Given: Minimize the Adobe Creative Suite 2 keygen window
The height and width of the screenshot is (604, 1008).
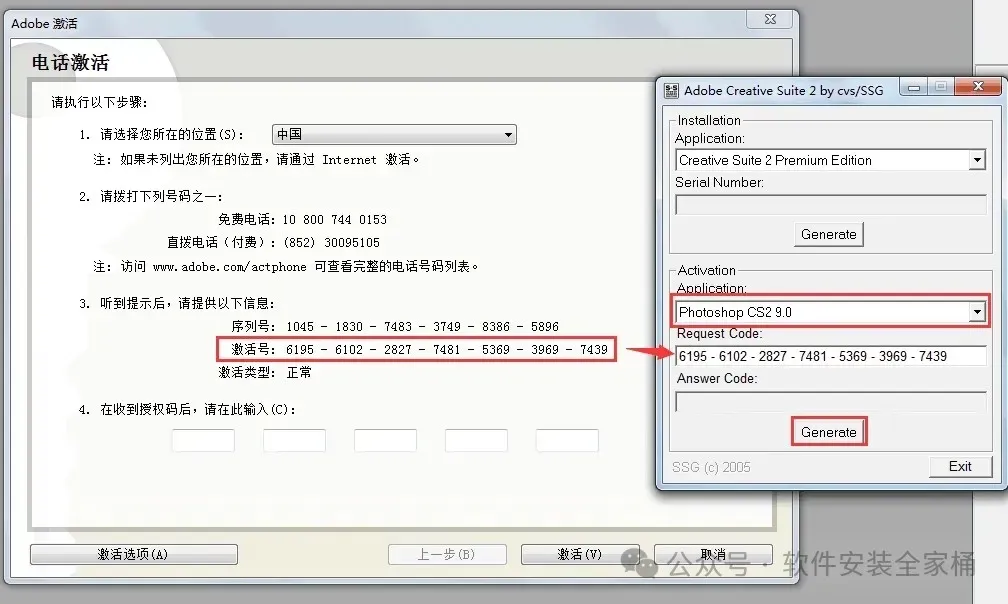Looking at the screenshot, I should [914, 86].
